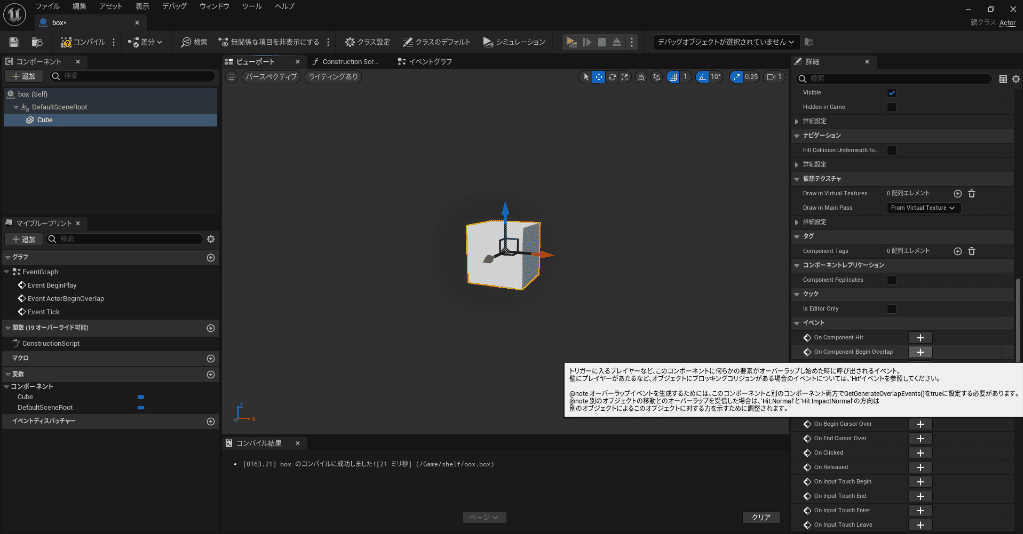Click the Unreal Engine logo icon

click(14, 14)
